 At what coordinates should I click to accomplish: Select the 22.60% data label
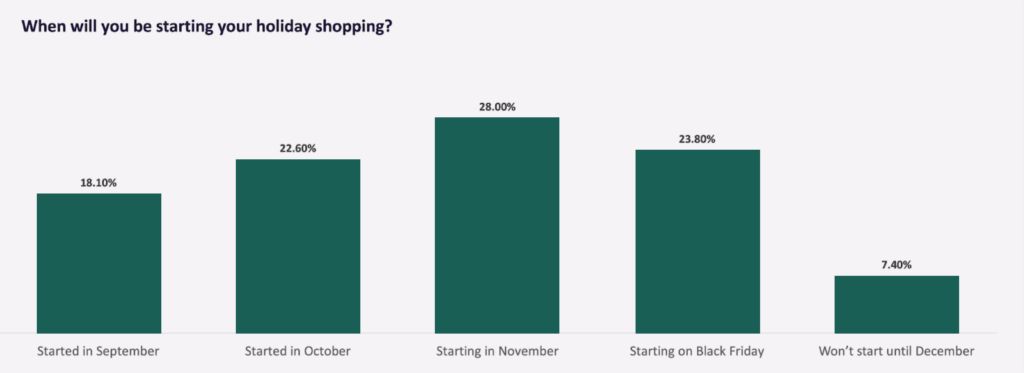pyautogui.click(x=298, y=148)
